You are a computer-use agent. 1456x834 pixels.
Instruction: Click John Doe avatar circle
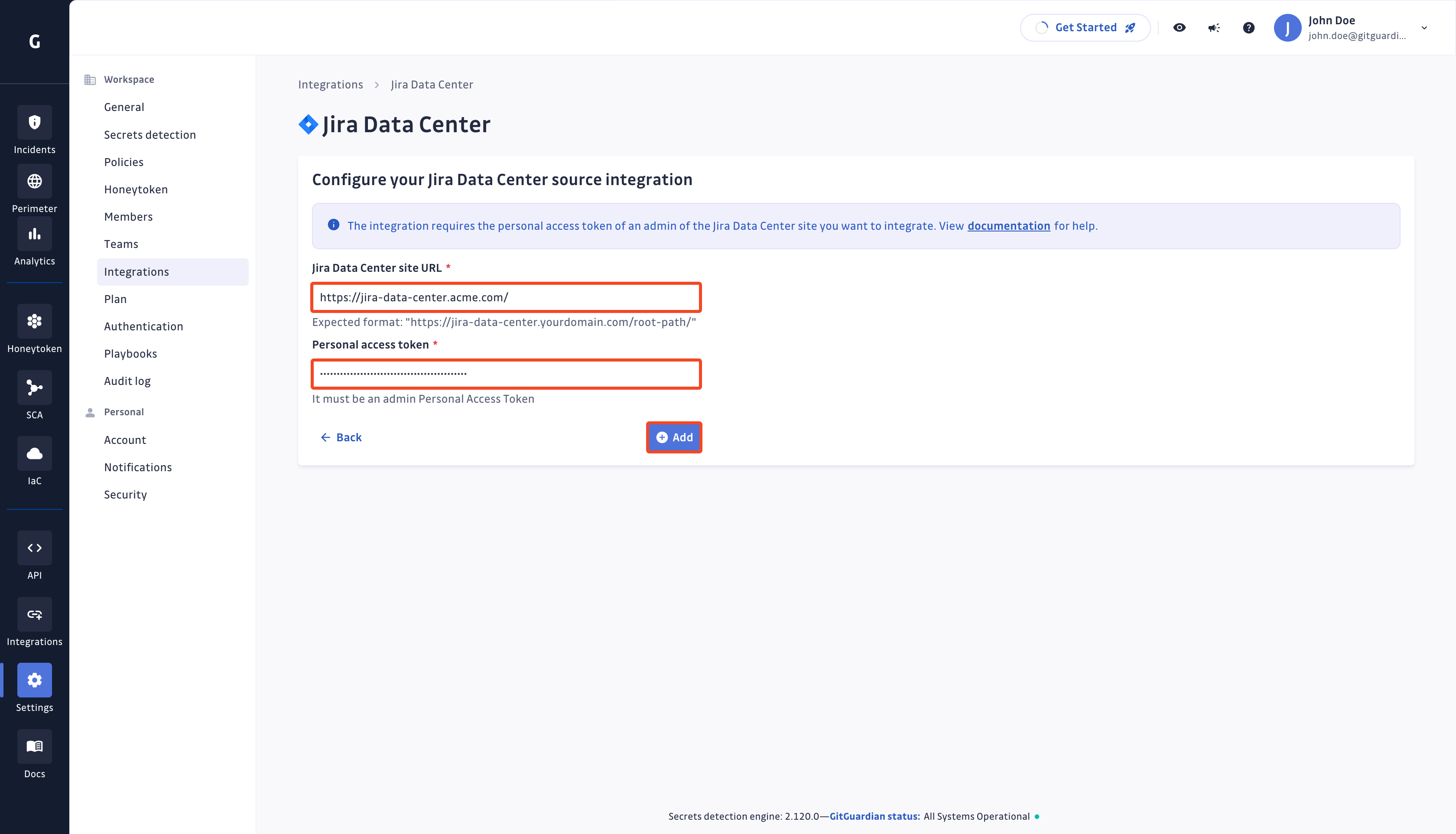pyautogui.click(x=1288, y=27)
